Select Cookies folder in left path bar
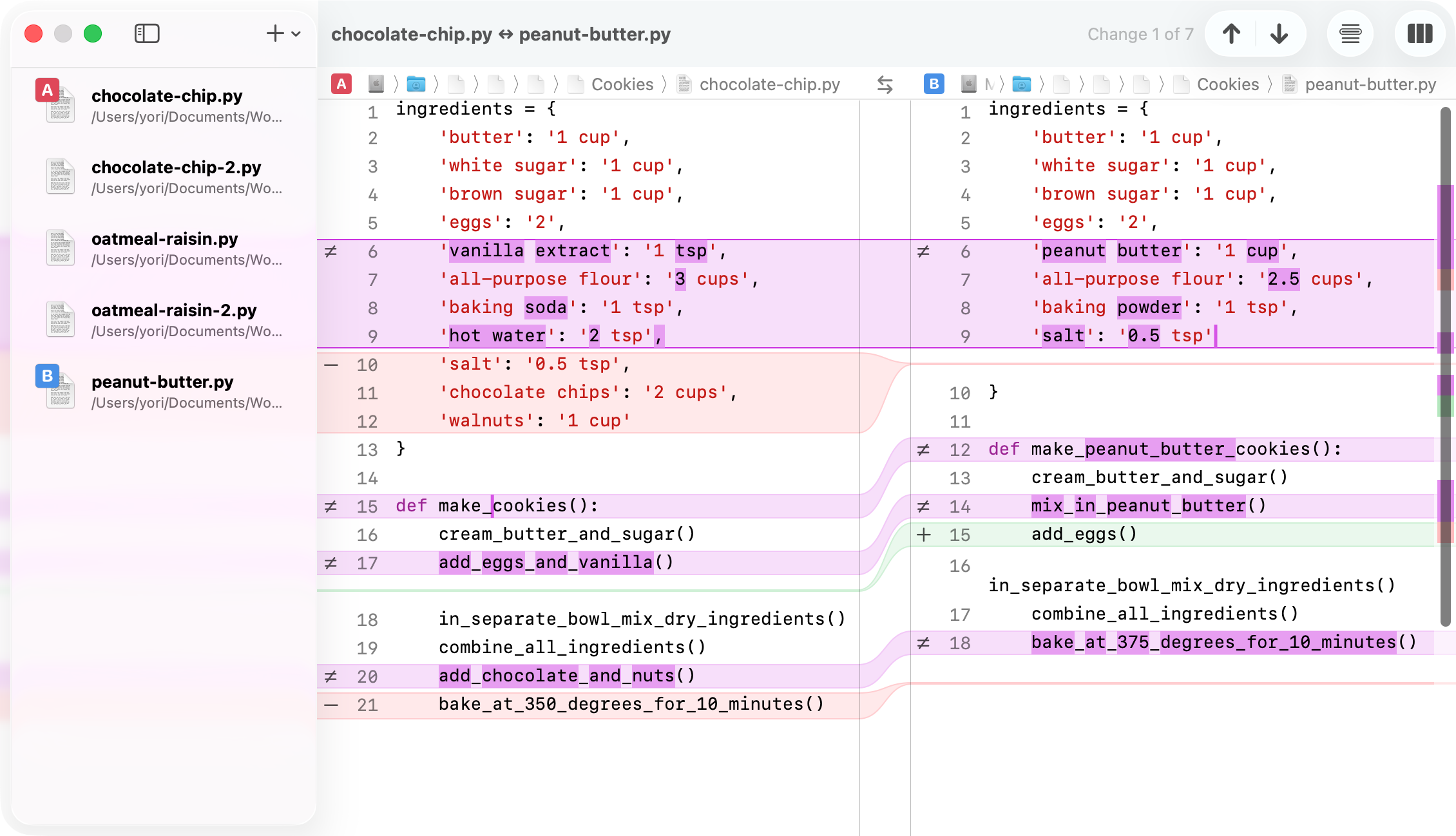 point(622,84)
